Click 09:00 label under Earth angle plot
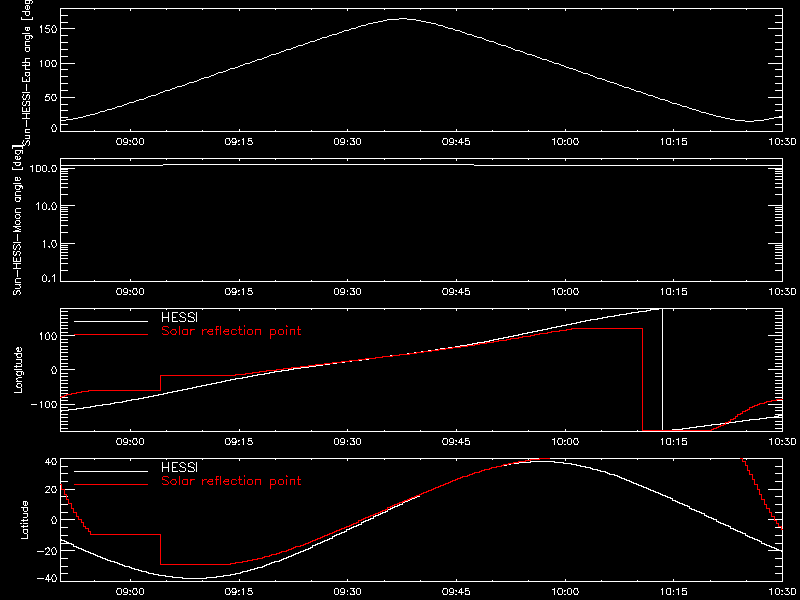Image resolution: width=800 pixels, height=600 pixels. click(x=131, y=142)
